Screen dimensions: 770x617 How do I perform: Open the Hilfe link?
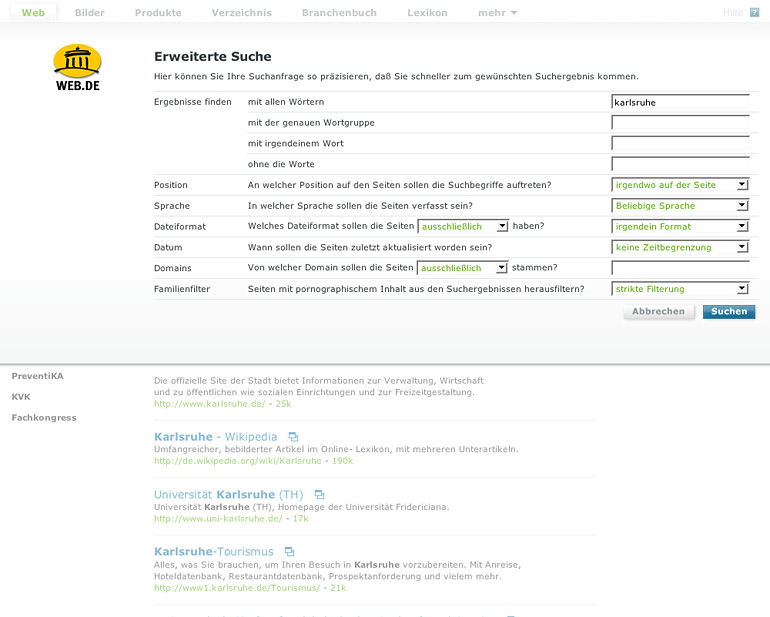[733, 13]
